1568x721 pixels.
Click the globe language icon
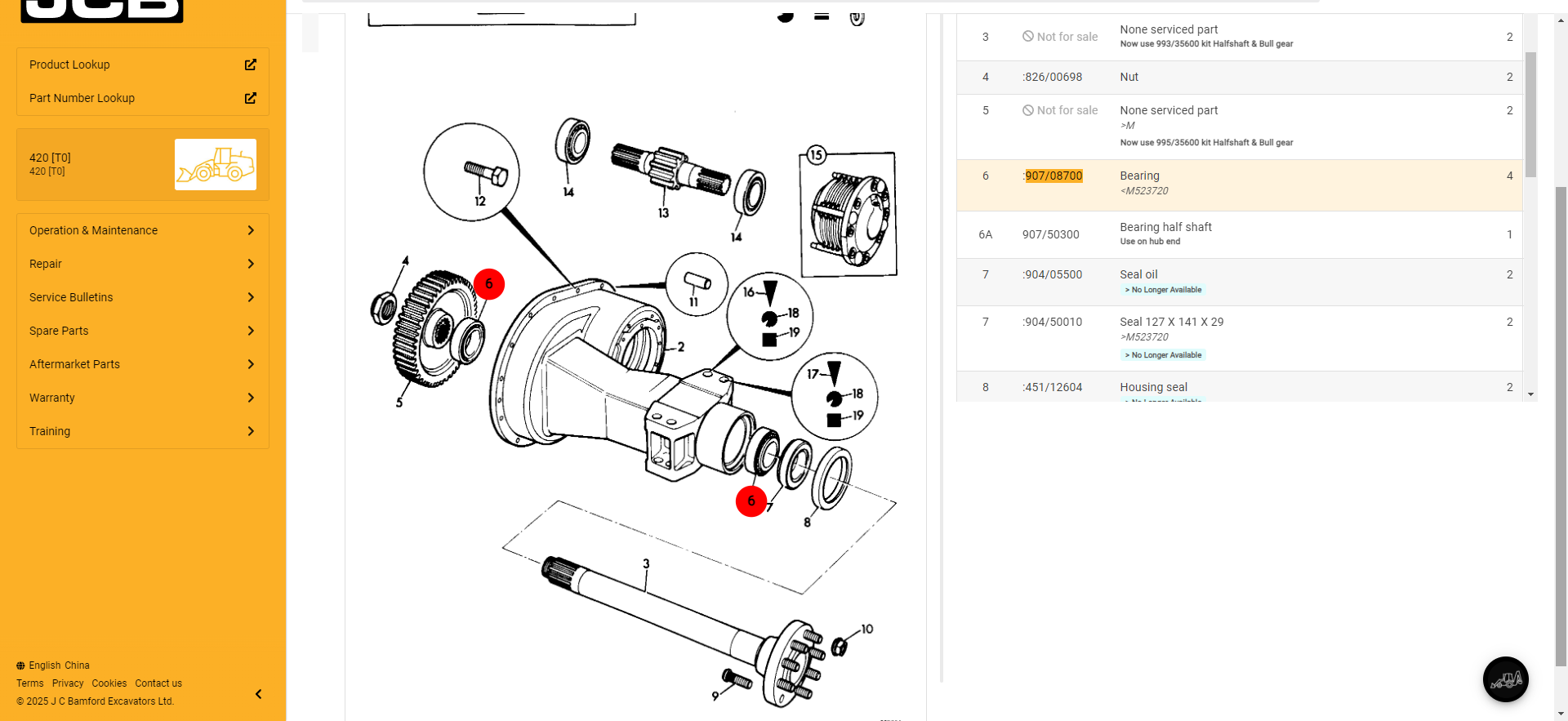(20, 665)
